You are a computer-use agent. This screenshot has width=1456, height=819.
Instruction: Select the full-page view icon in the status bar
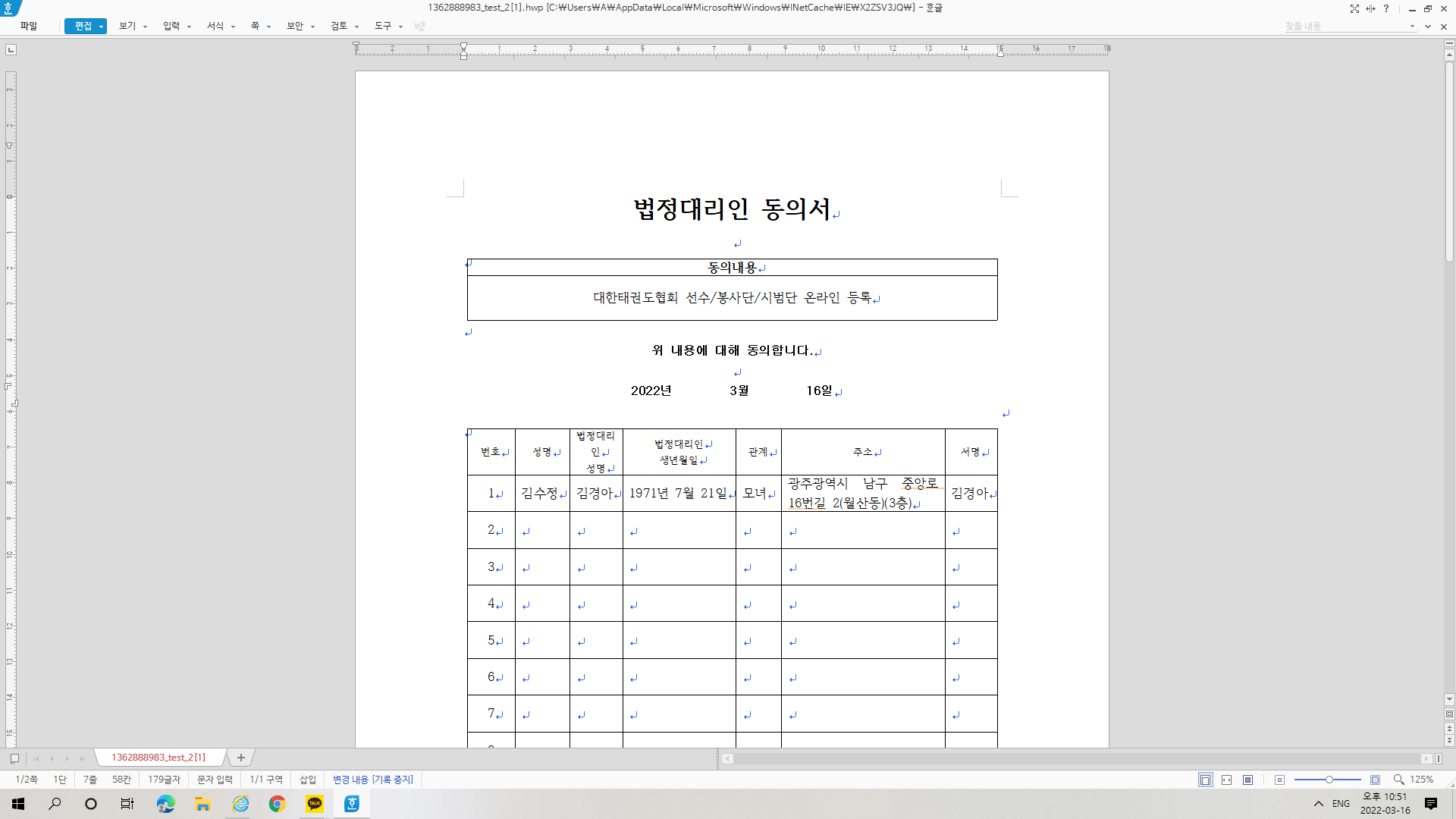point(1247,780)
